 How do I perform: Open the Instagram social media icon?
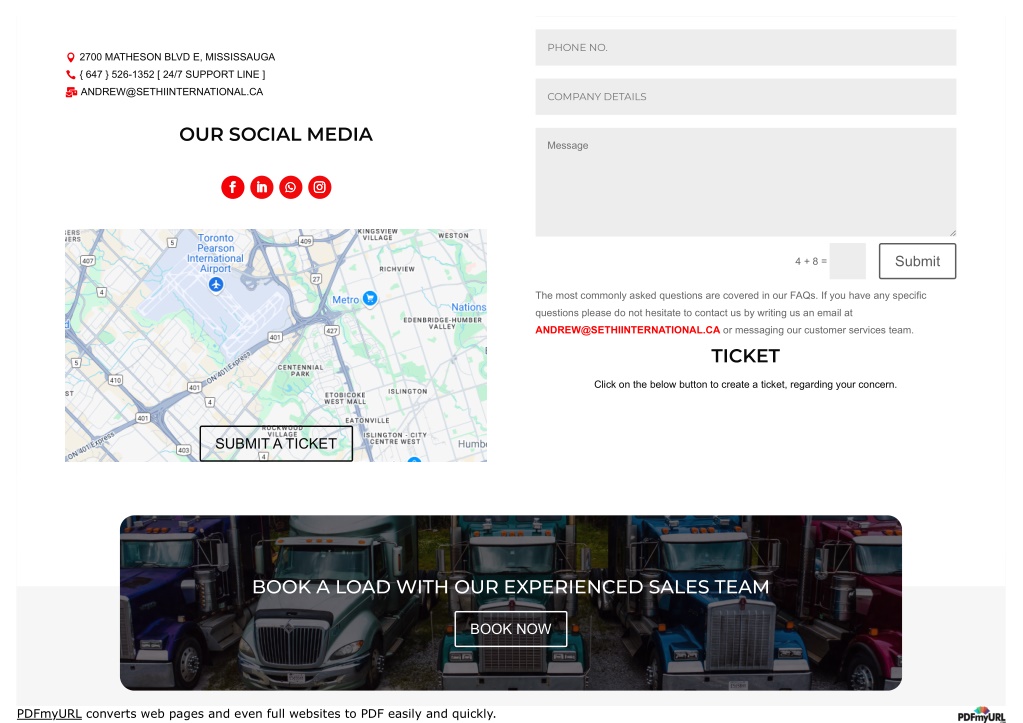320,187
